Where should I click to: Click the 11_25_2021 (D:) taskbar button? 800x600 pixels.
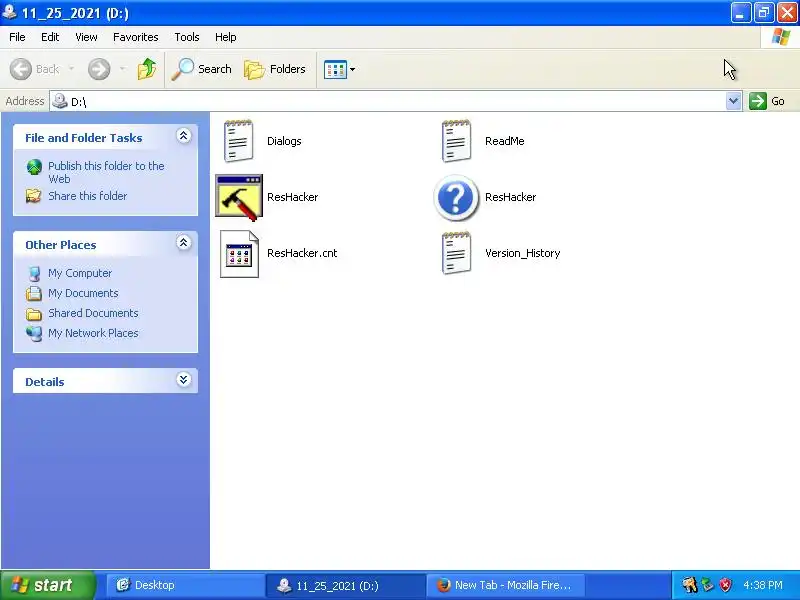click(x=345, y=585)
